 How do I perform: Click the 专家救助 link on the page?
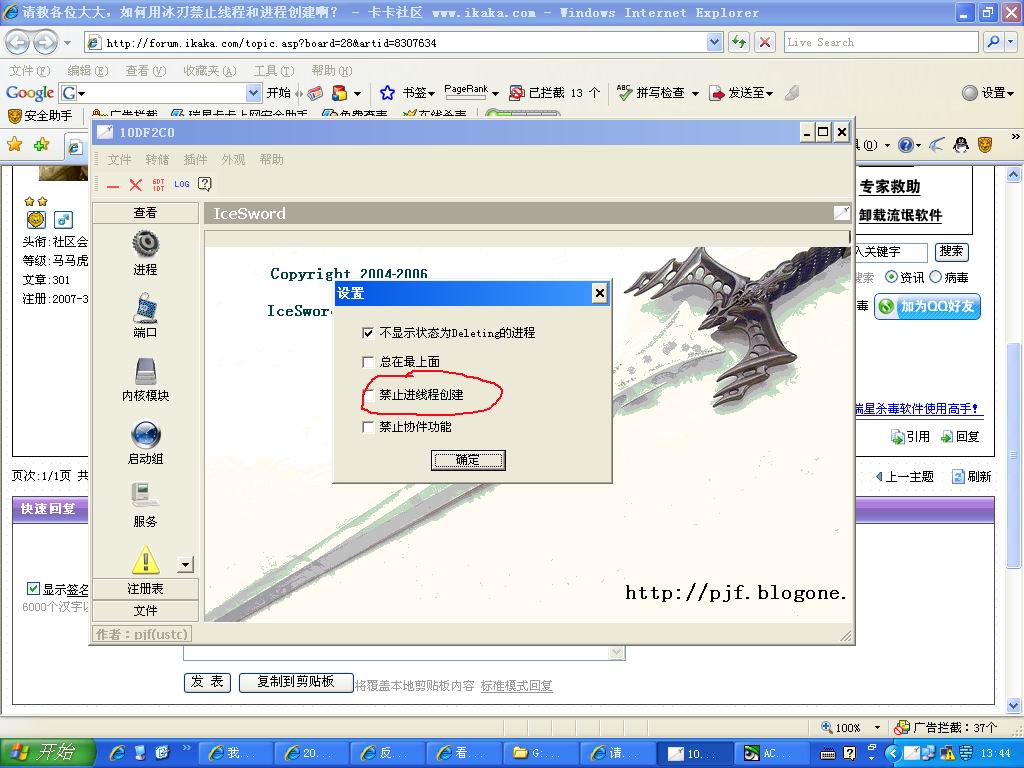pyautogui.click(x=889, y=187)
